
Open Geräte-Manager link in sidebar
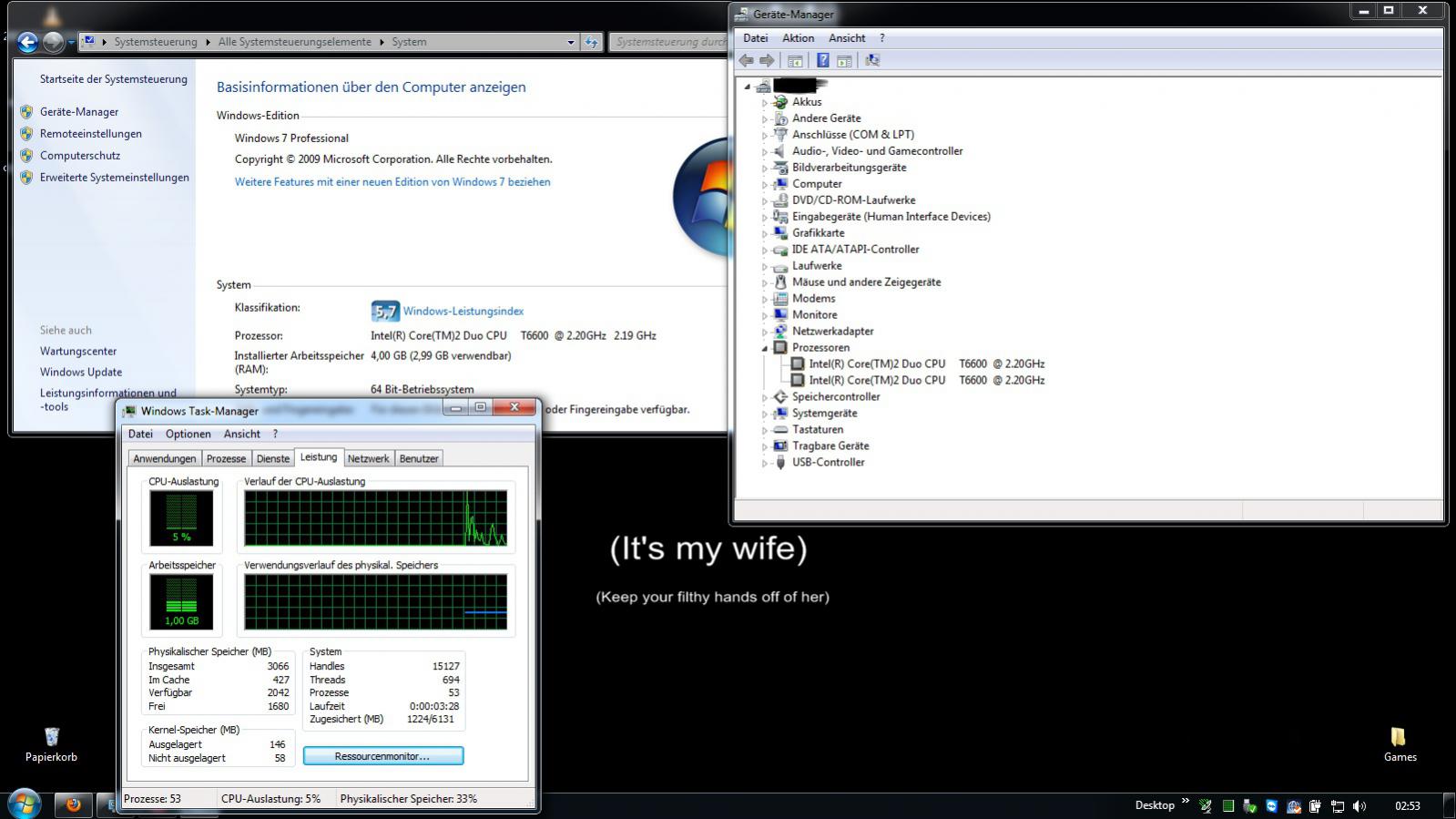coord(79,112)
